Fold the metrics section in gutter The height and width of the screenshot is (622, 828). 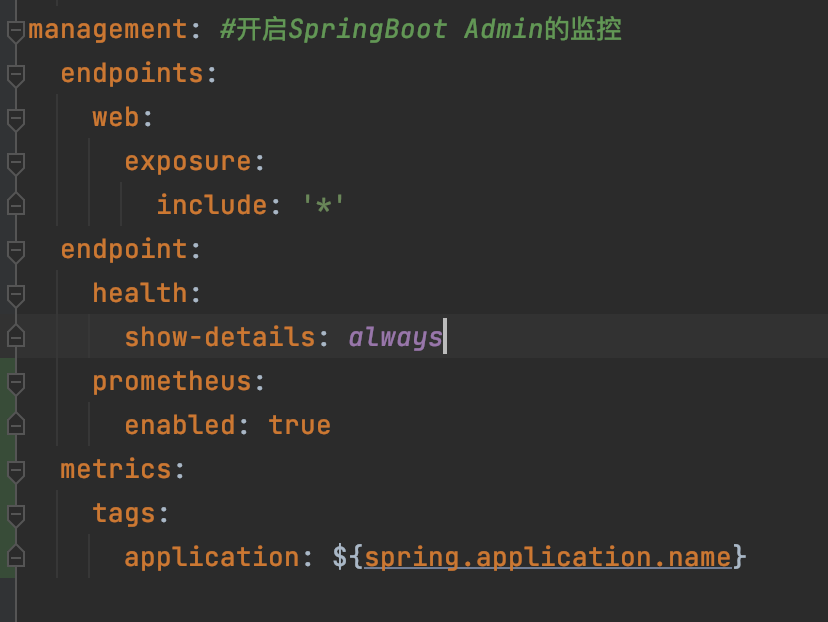click(16, 472)
